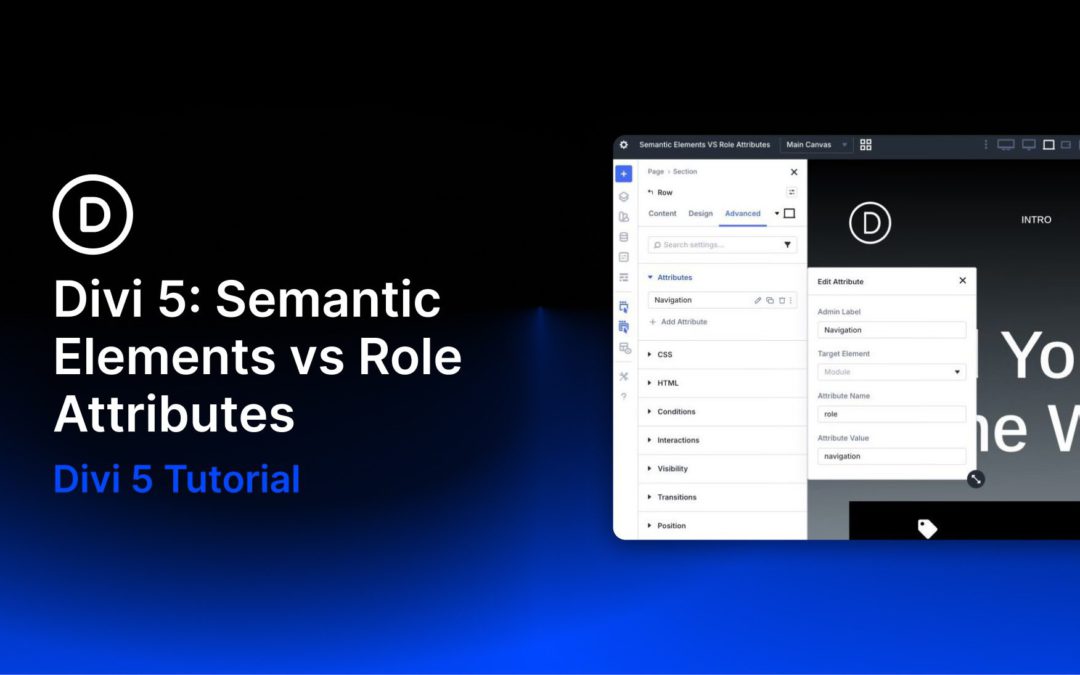
Task: Open the crossed tools icon in the sidebar
Action: coord(623,376)
